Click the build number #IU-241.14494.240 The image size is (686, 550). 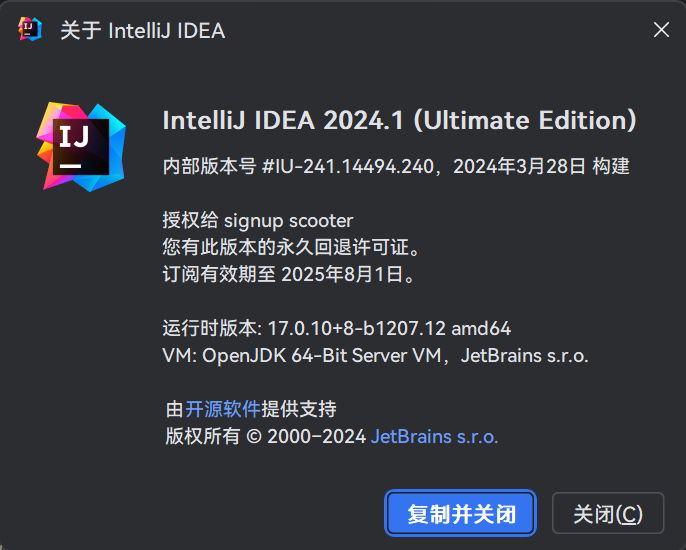349,167
